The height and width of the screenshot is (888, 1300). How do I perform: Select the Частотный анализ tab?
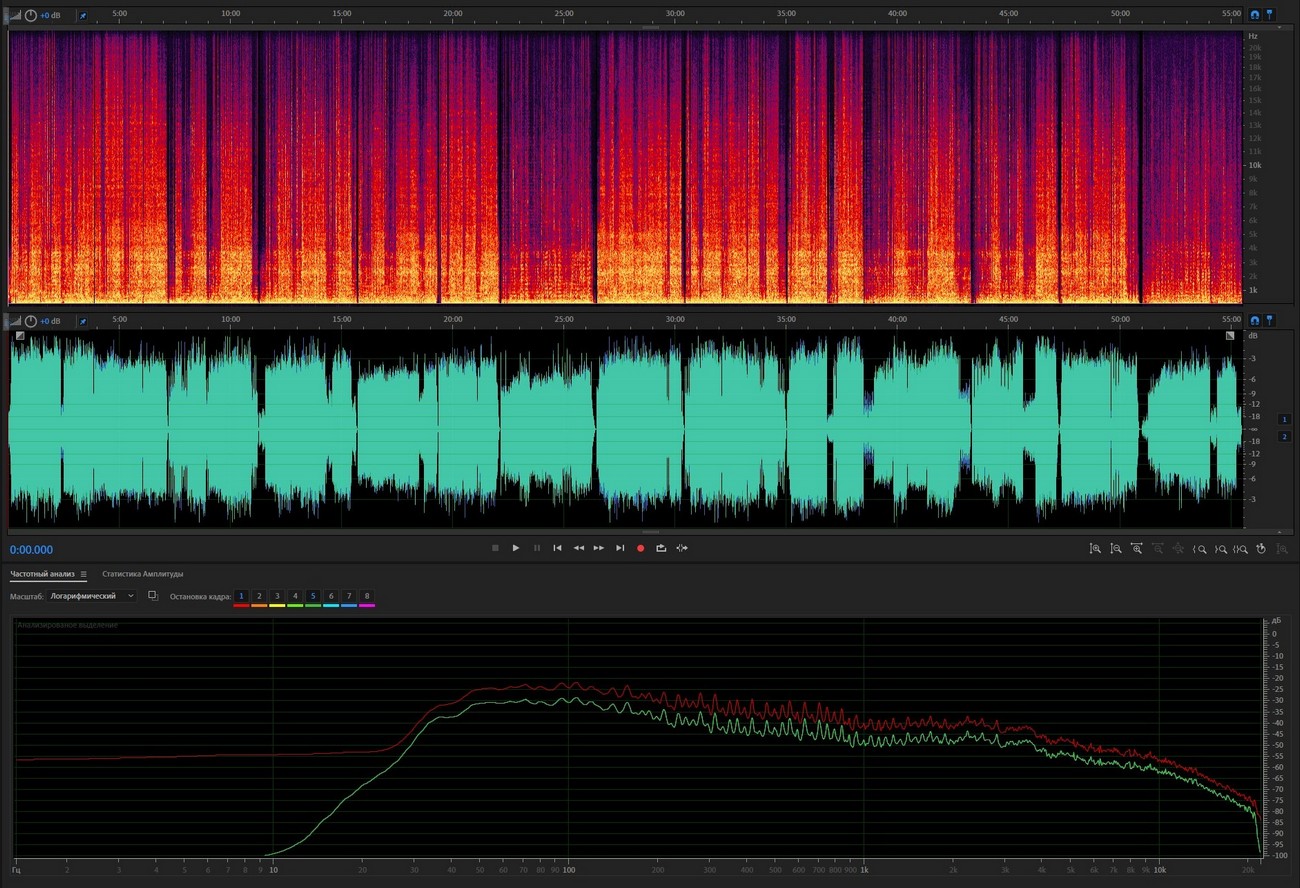coord(42,574)
